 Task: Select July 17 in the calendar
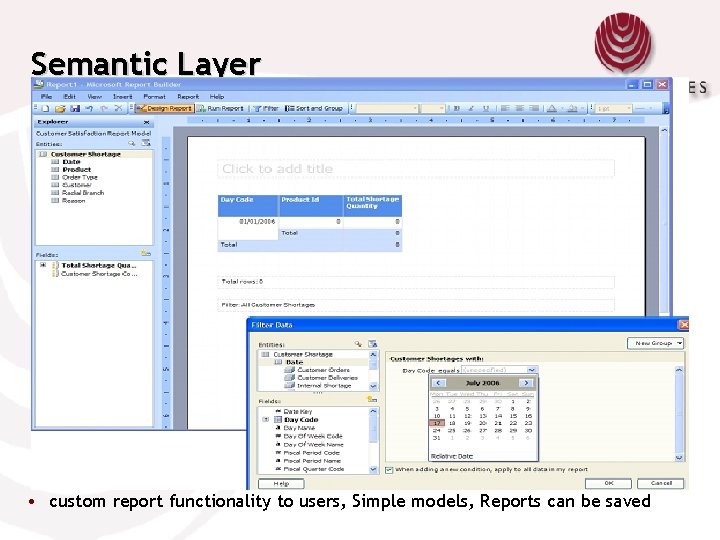[437, 423]
